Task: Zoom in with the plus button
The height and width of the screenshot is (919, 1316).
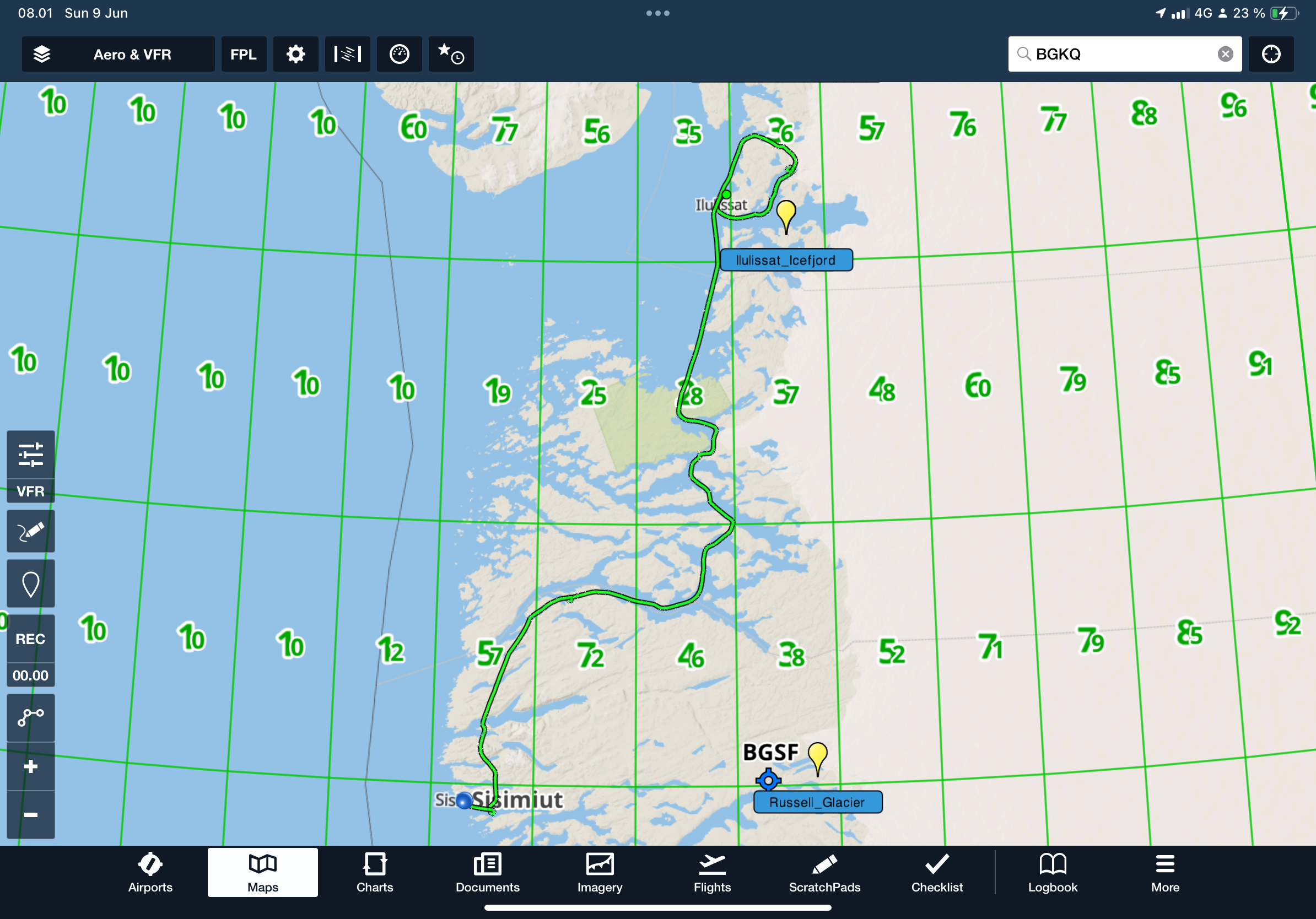Action: coord(30,766)
